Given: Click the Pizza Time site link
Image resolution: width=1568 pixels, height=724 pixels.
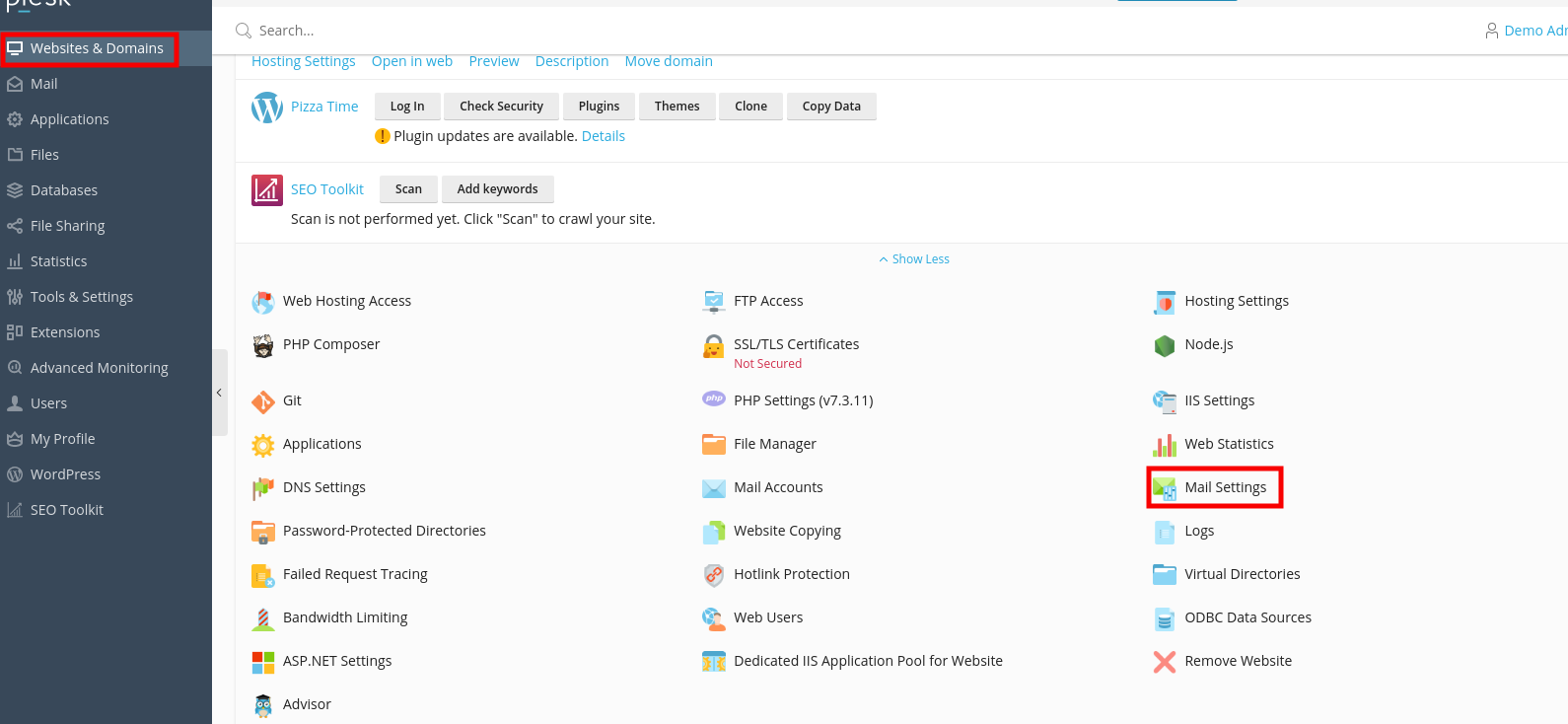Looking at the screenshot, I should point(324,107).
